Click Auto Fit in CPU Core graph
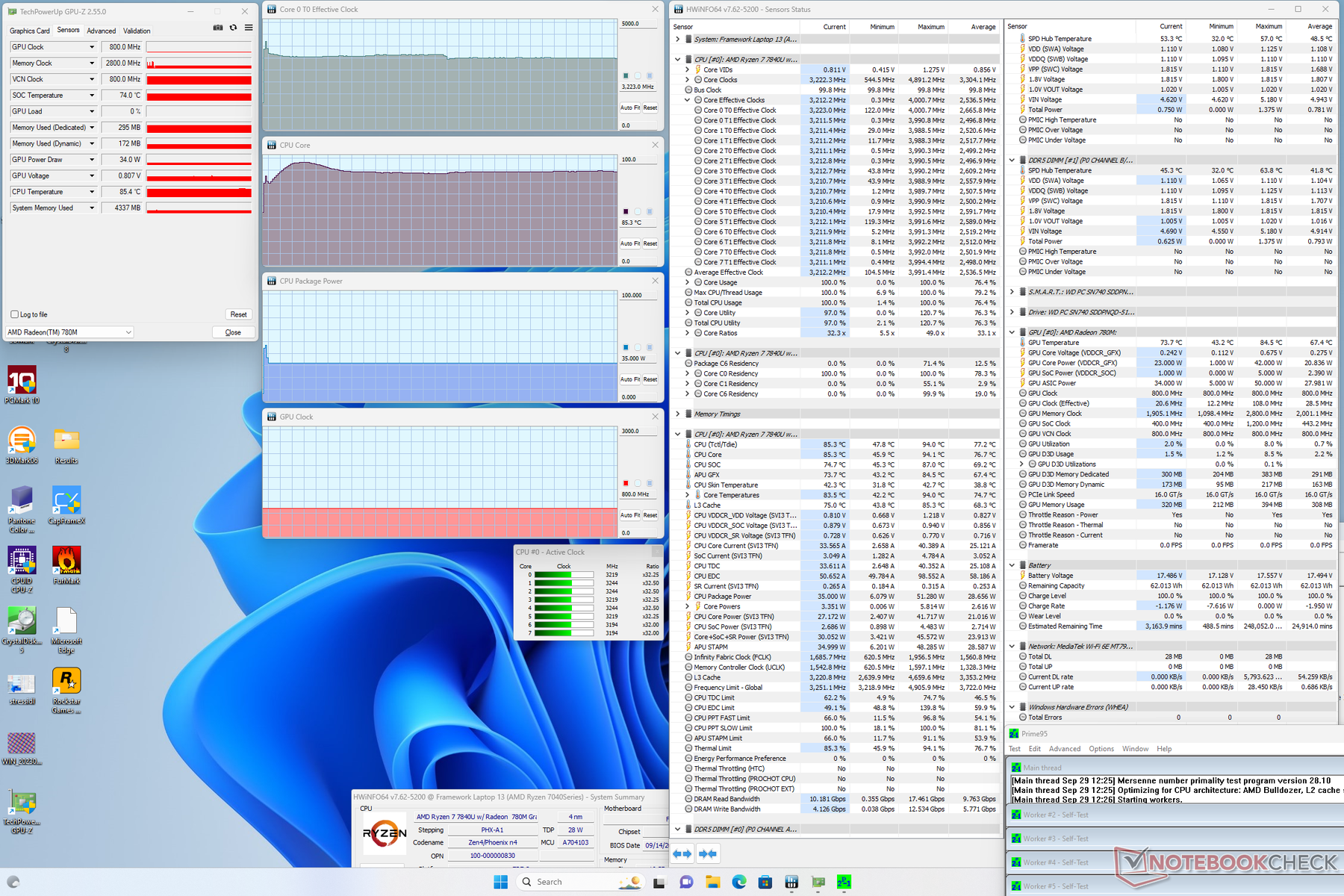The width and height of the screenshot is (1344, 896). click(x=629, y=243)
